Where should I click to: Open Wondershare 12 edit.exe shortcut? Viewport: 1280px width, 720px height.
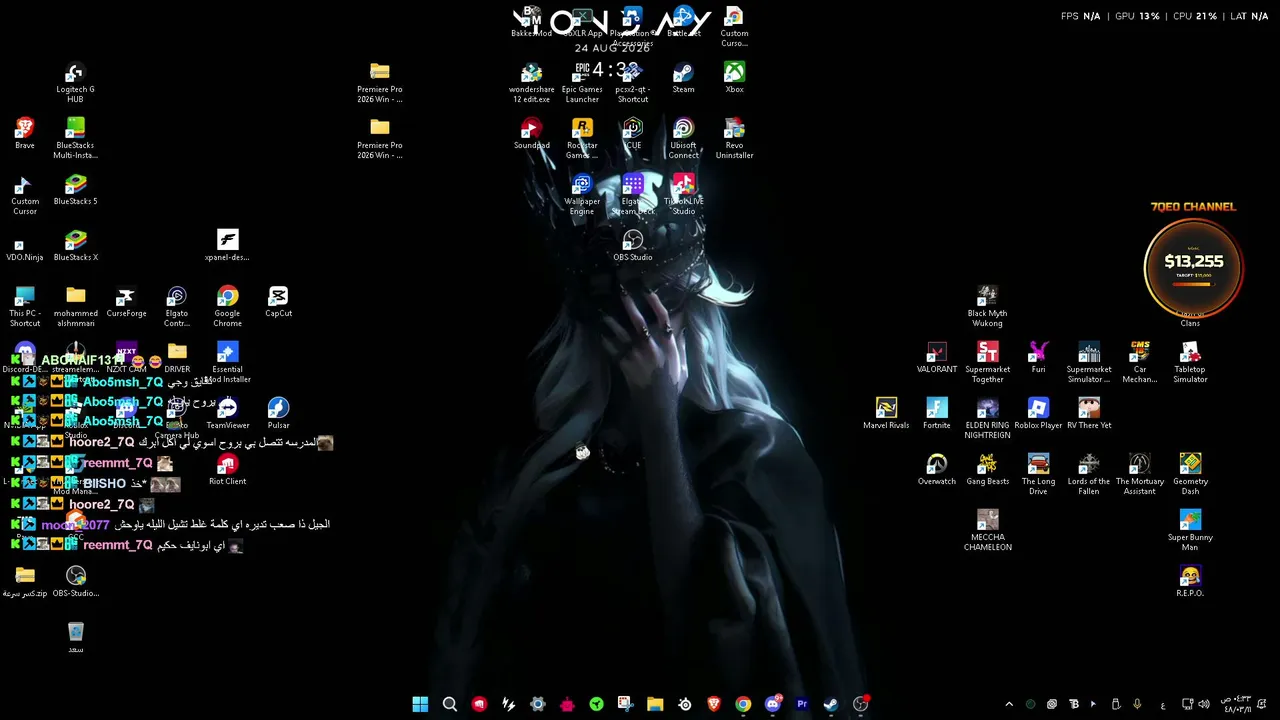click(x=531, y=83)
